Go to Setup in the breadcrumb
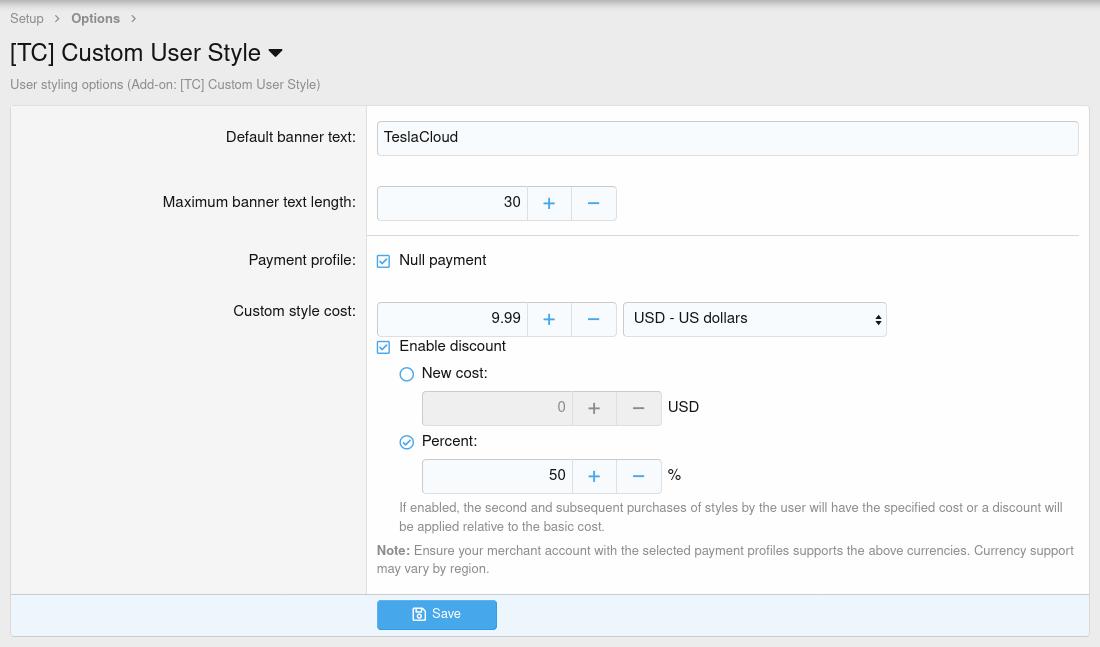Viewport: 1100px width, 647px height. pyautogui.click(x=27, y=18)
